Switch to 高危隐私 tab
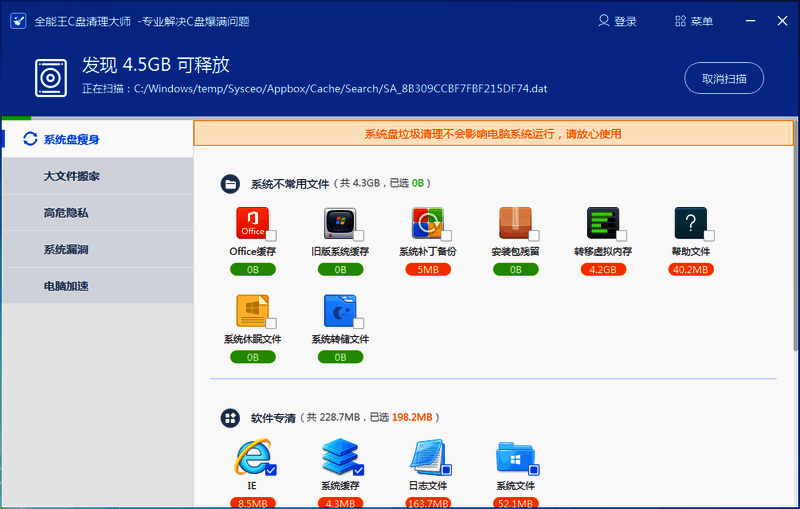 click(97, 213)
